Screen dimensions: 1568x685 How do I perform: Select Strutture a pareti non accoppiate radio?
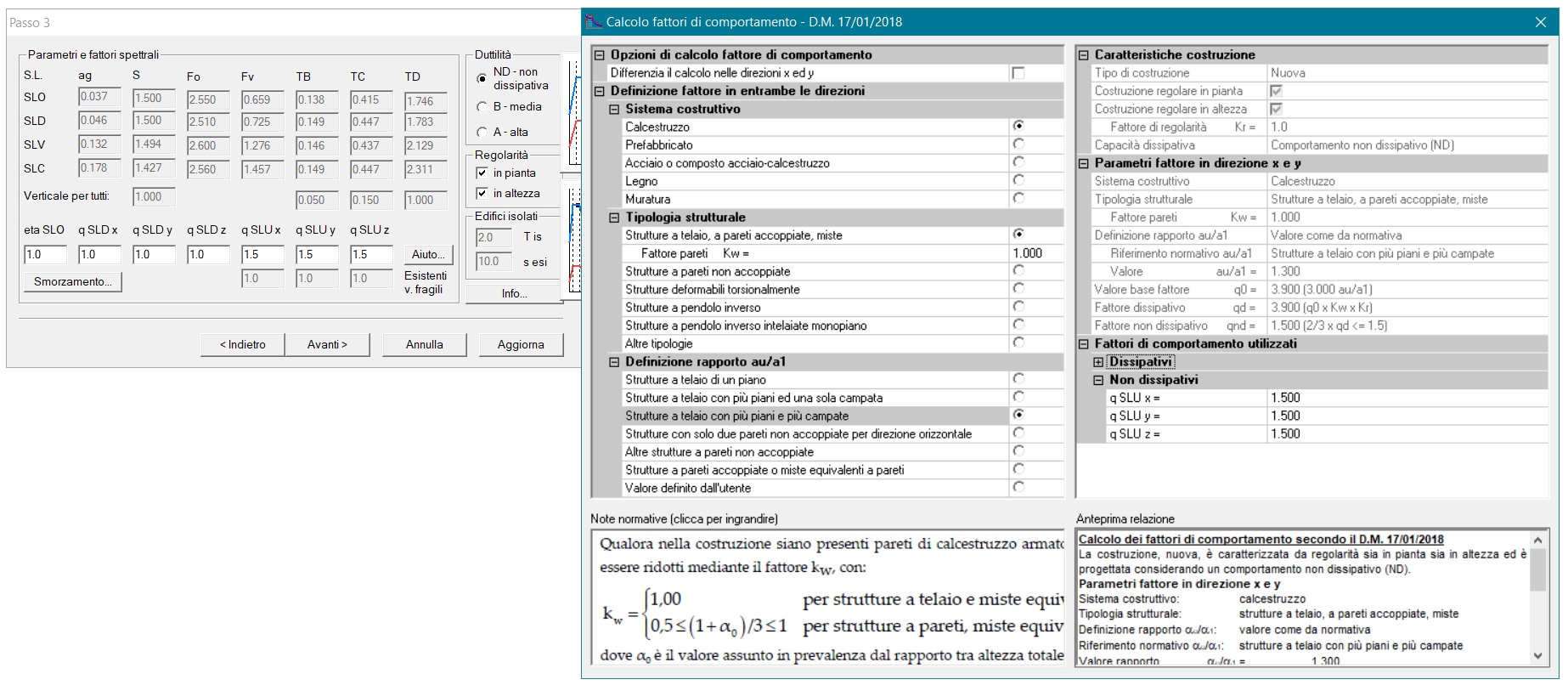click(1018, 270)
